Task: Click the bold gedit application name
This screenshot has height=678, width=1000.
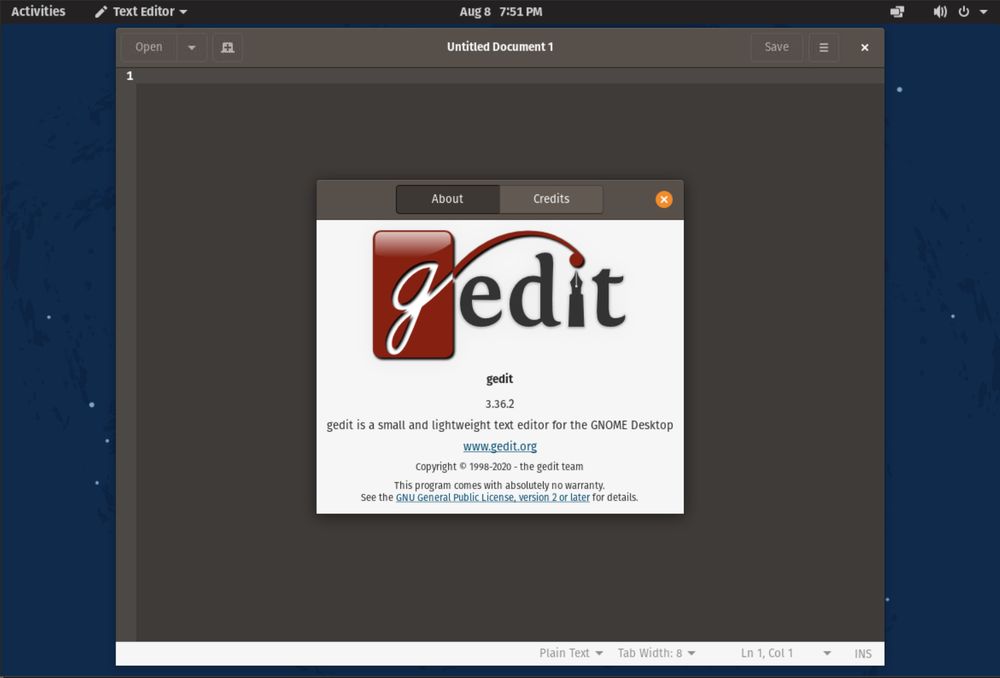Action: point(499,379)
